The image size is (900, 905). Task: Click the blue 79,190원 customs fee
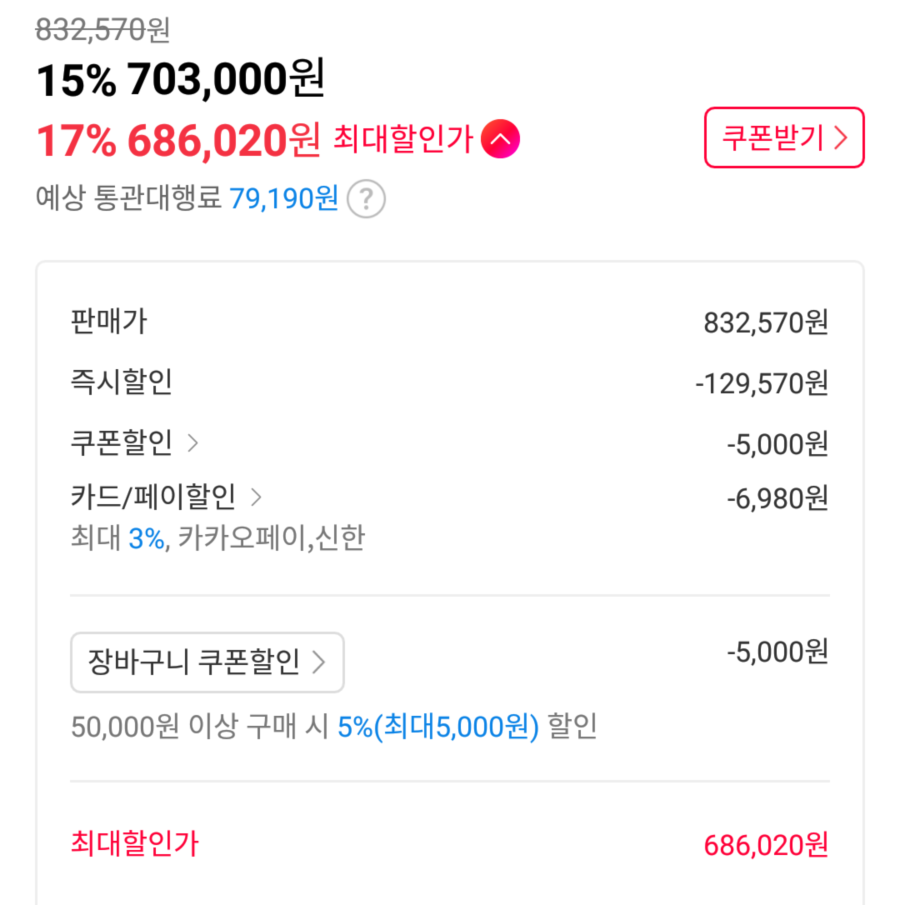[284, 198]
